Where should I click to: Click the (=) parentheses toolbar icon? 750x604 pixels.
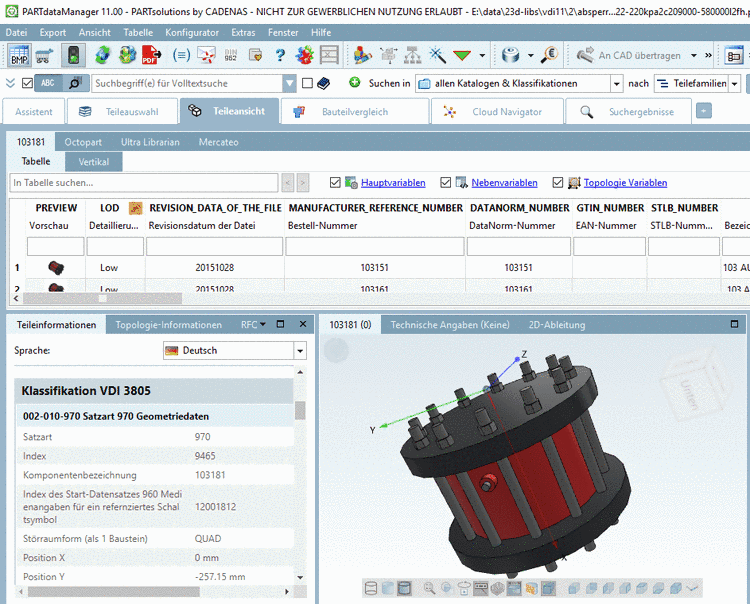coord(181,55)
